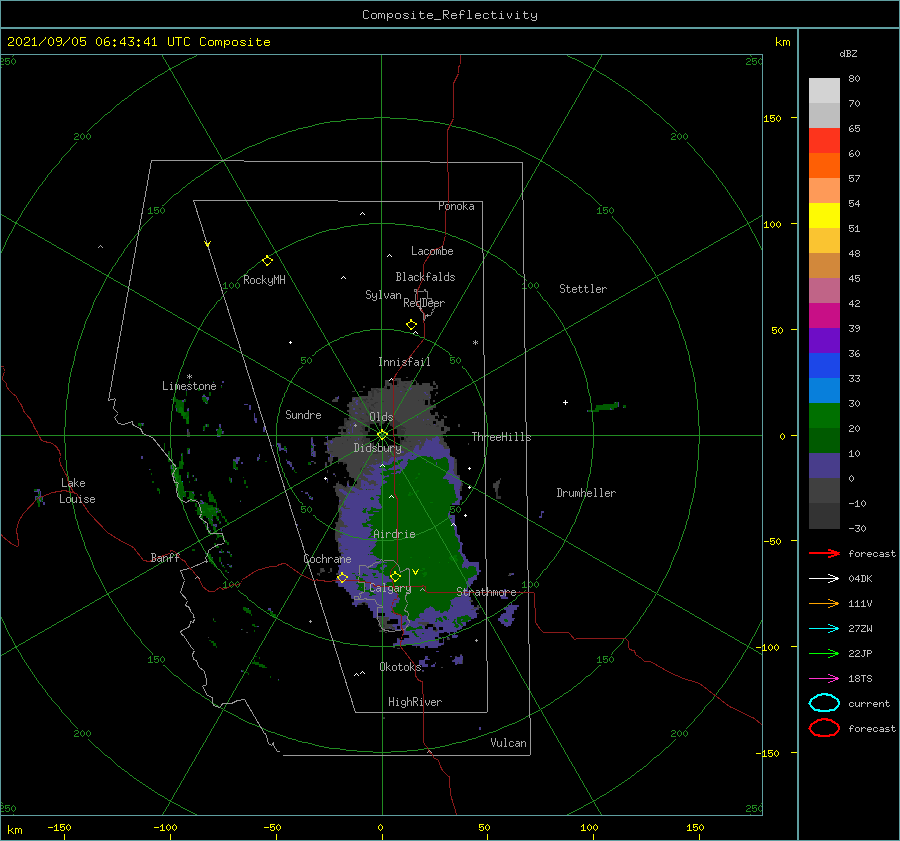Click the yellow diamond marker beside RockyMH
900x841 pixels.
click(267, 261)
